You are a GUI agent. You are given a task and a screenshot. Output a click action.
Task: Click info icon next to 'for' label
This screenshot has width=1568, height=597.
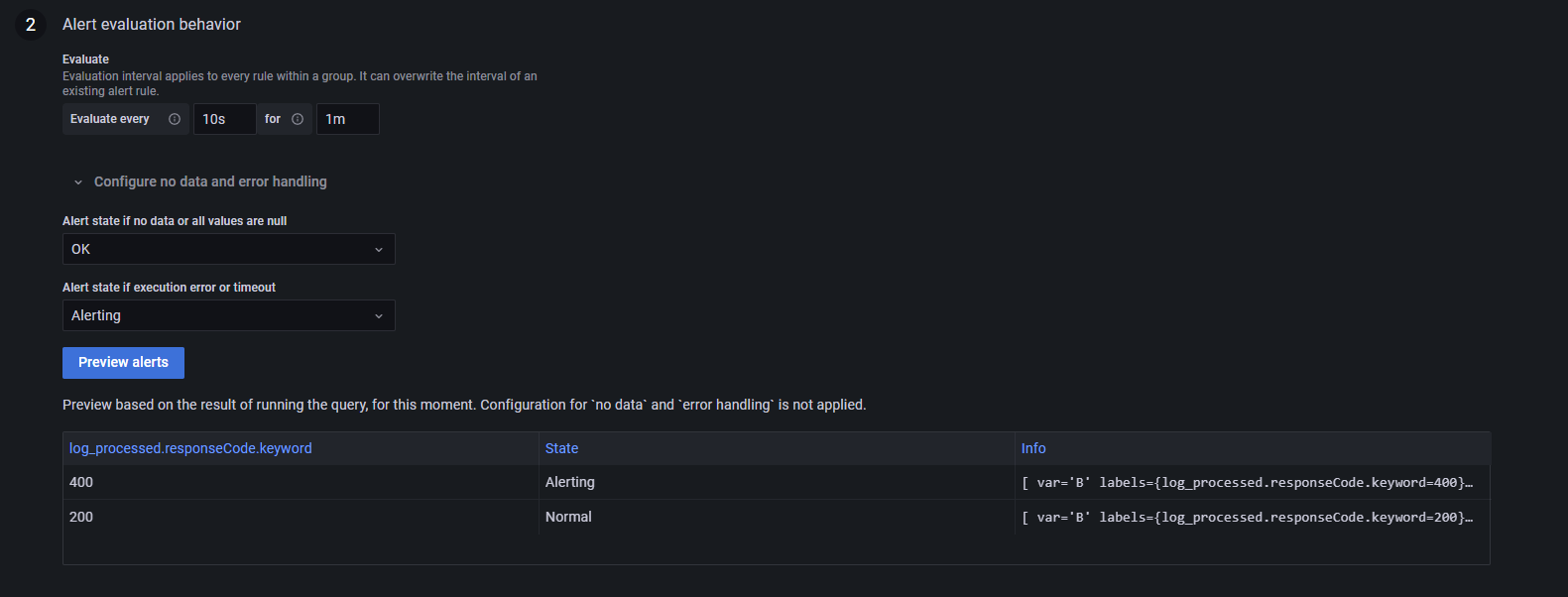point(298,119)
